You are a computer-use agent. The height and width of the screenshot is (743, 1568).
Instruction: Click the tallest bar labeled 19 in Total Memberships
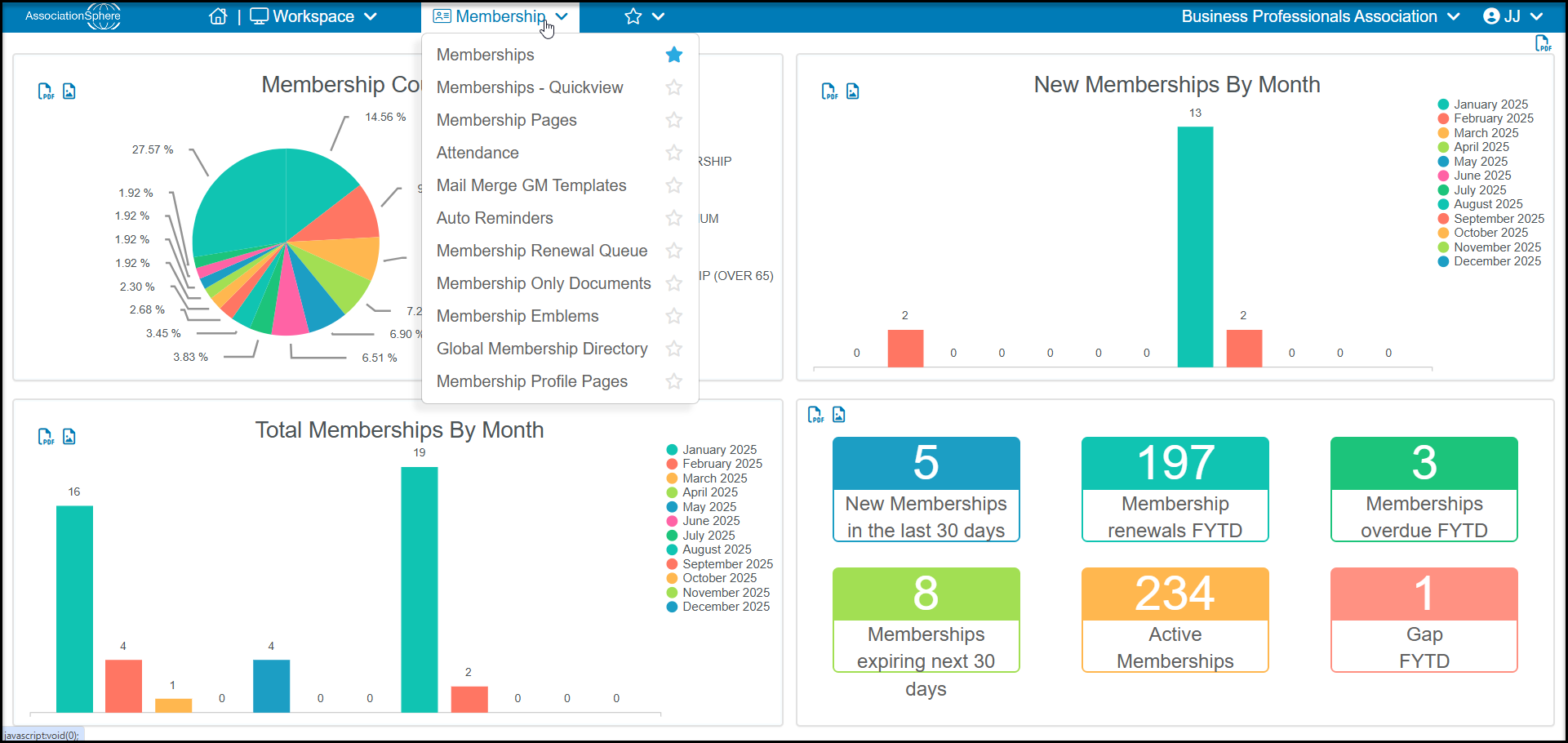420,590
